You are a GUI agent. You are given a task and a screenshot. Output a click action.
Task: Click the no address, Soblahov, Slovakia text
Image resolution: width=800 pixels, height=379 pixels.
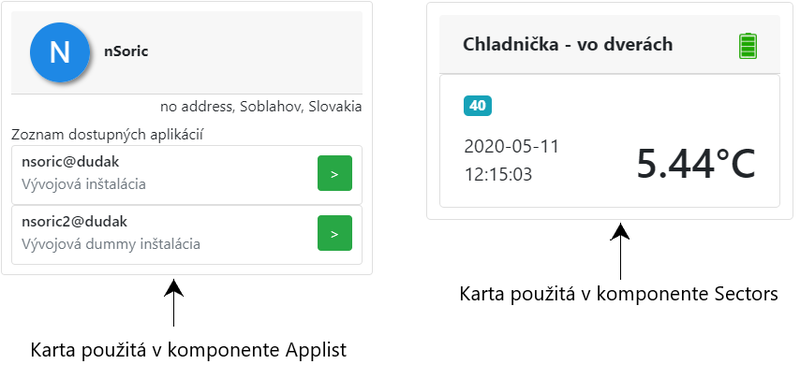[x=261, y=107]
